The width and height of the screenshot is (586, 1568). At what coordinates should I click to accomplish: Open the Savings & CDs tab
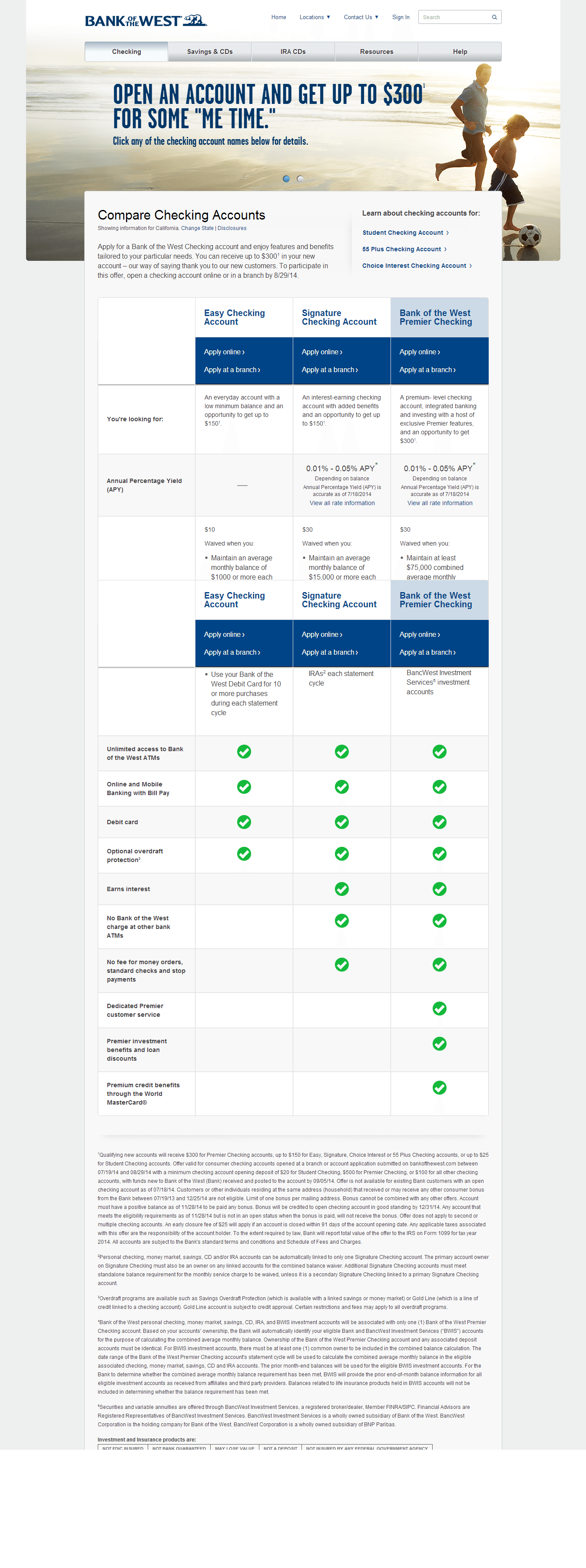(209, 52)
